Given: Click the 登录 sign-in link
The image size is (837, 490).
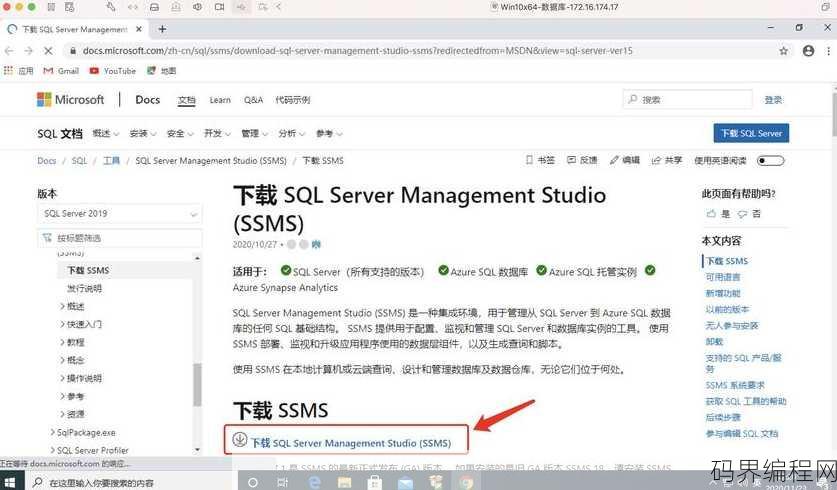Looking at the screenshot, I should 773,100.
